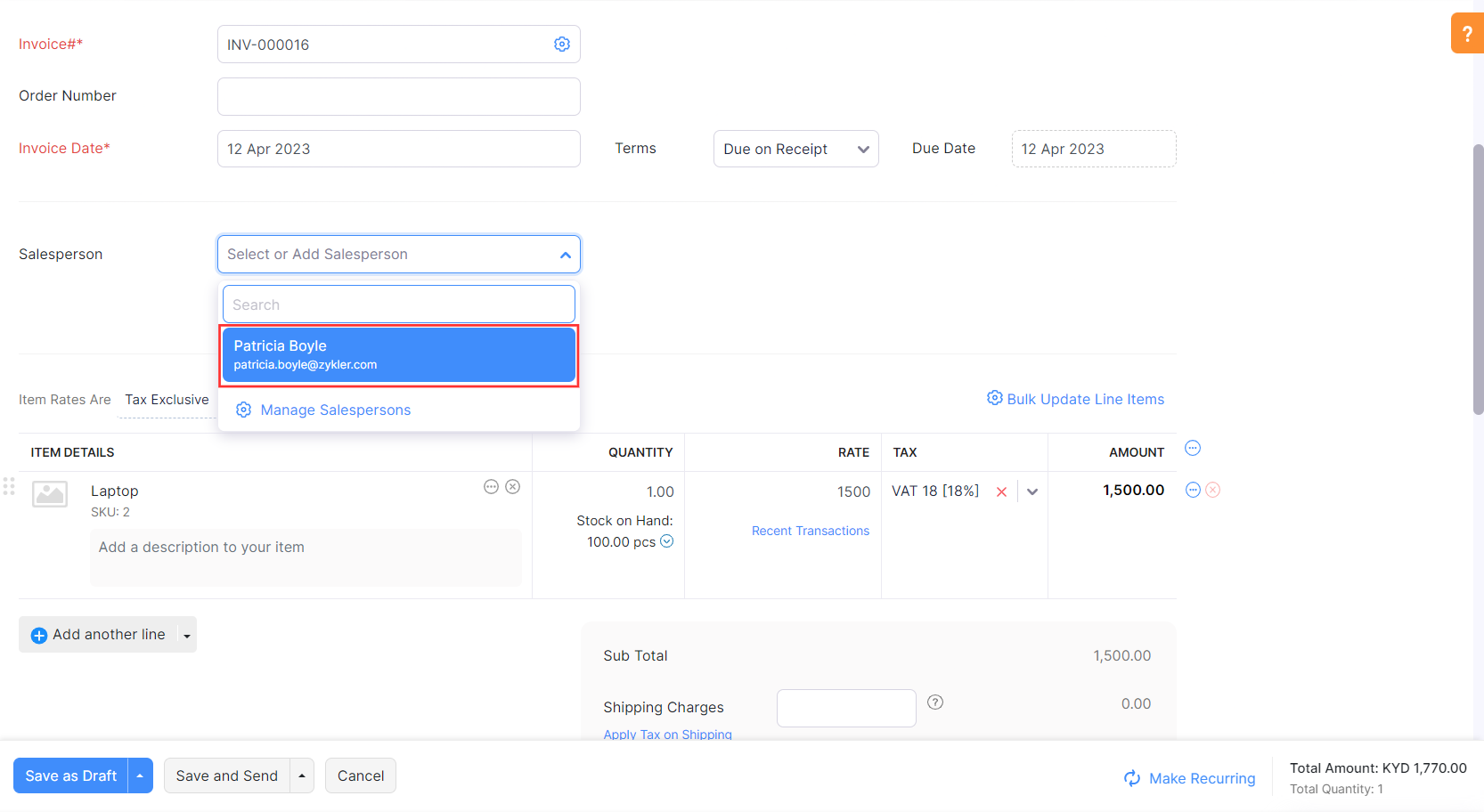This screenshot has height=812, width=1484.
Task: Open Manage Salespersons from the dropdown
Action: [335, 410]
